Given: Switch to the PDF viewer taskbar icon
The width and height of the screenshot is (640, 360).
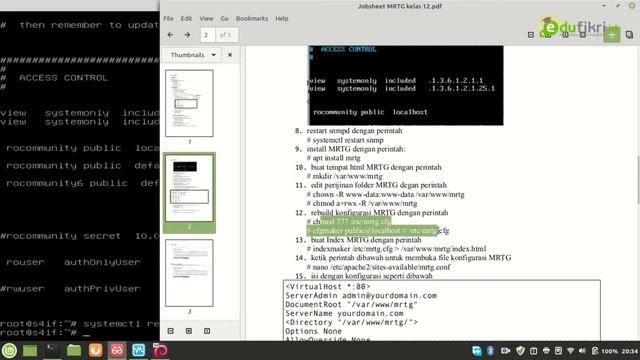Looking at the screenshot, I should point(117,350).
